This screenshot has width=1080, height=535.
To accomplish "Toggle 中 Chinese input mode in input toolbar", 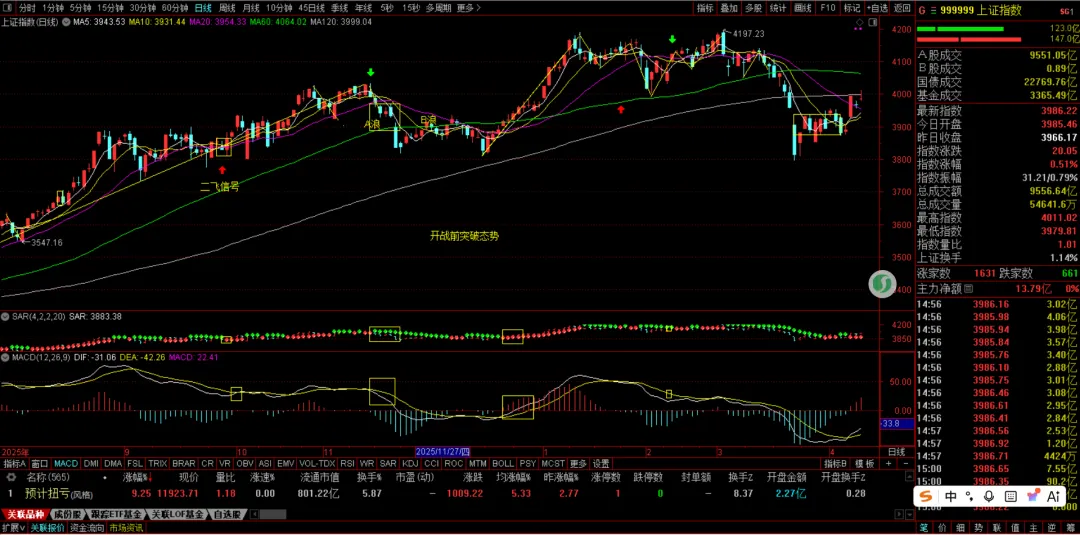I will pyautogui.click(x=949, y=496).
